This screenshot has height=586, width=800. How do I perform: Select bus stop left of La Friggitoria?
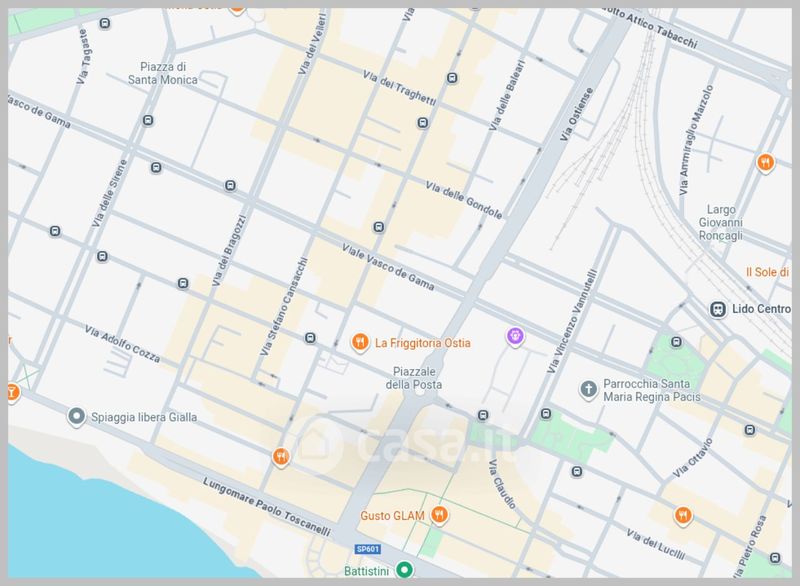click(x=311, y=338)
